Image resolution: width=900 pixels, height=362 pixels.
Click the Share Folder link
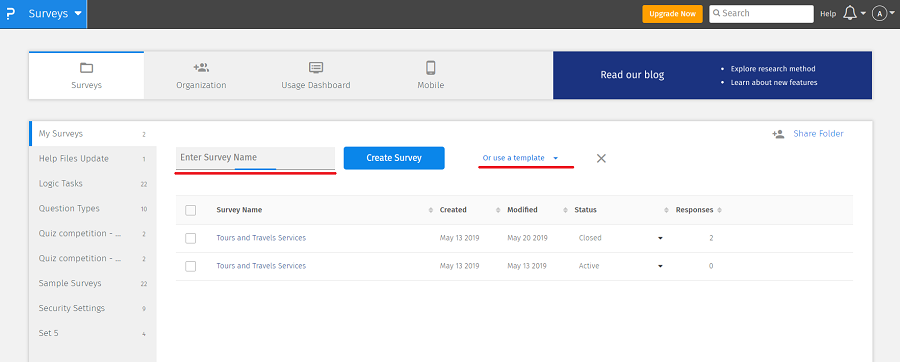(x=818, y=134)
